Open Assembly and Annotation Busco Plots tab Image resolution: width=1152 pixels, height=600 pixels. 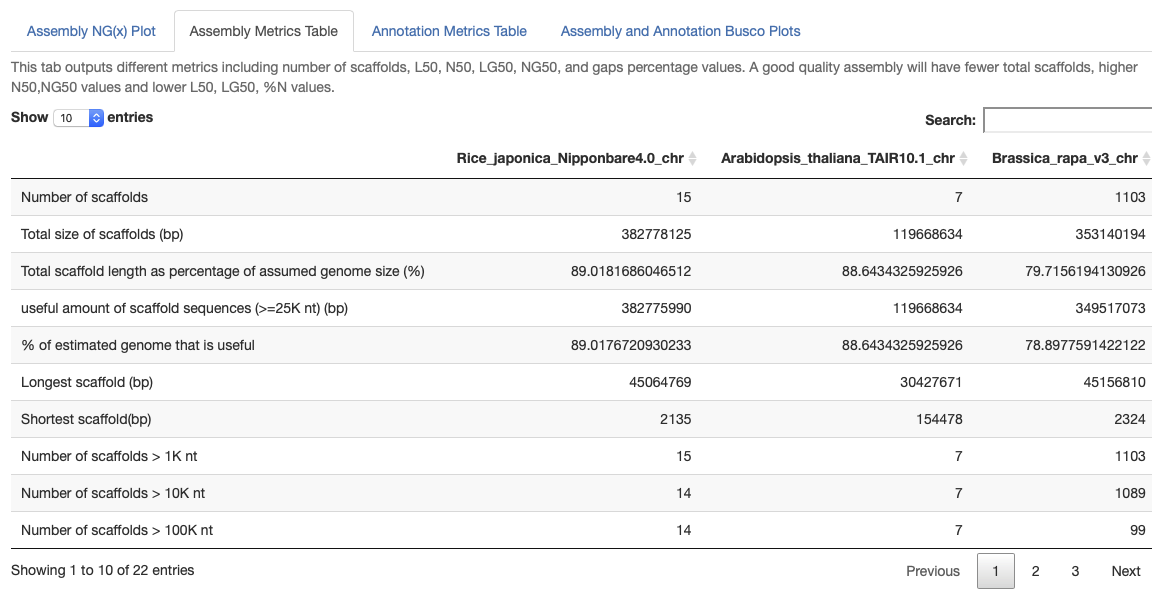[680, 31]
